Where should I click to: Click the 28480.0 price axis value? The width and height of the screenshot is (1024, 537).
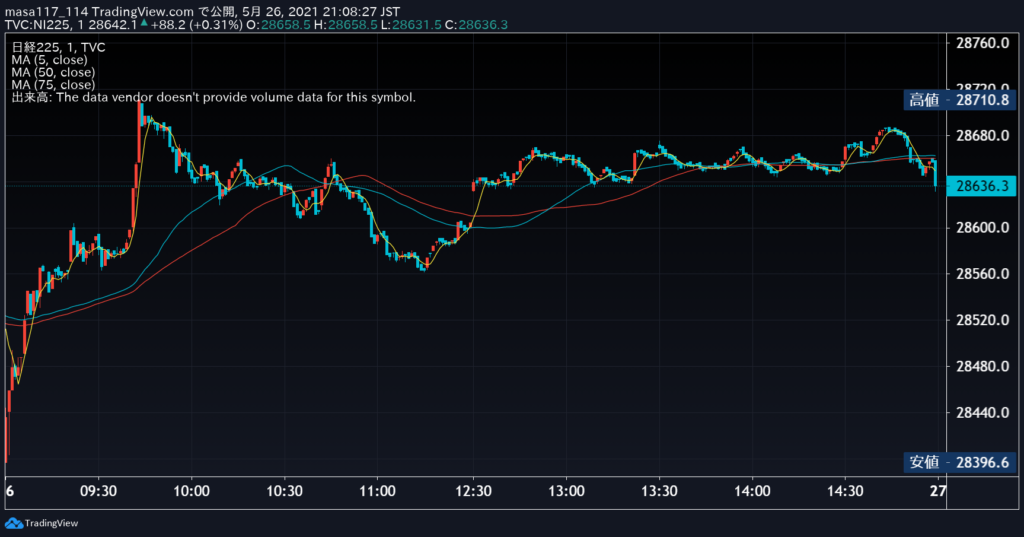[x=982, y=366]
